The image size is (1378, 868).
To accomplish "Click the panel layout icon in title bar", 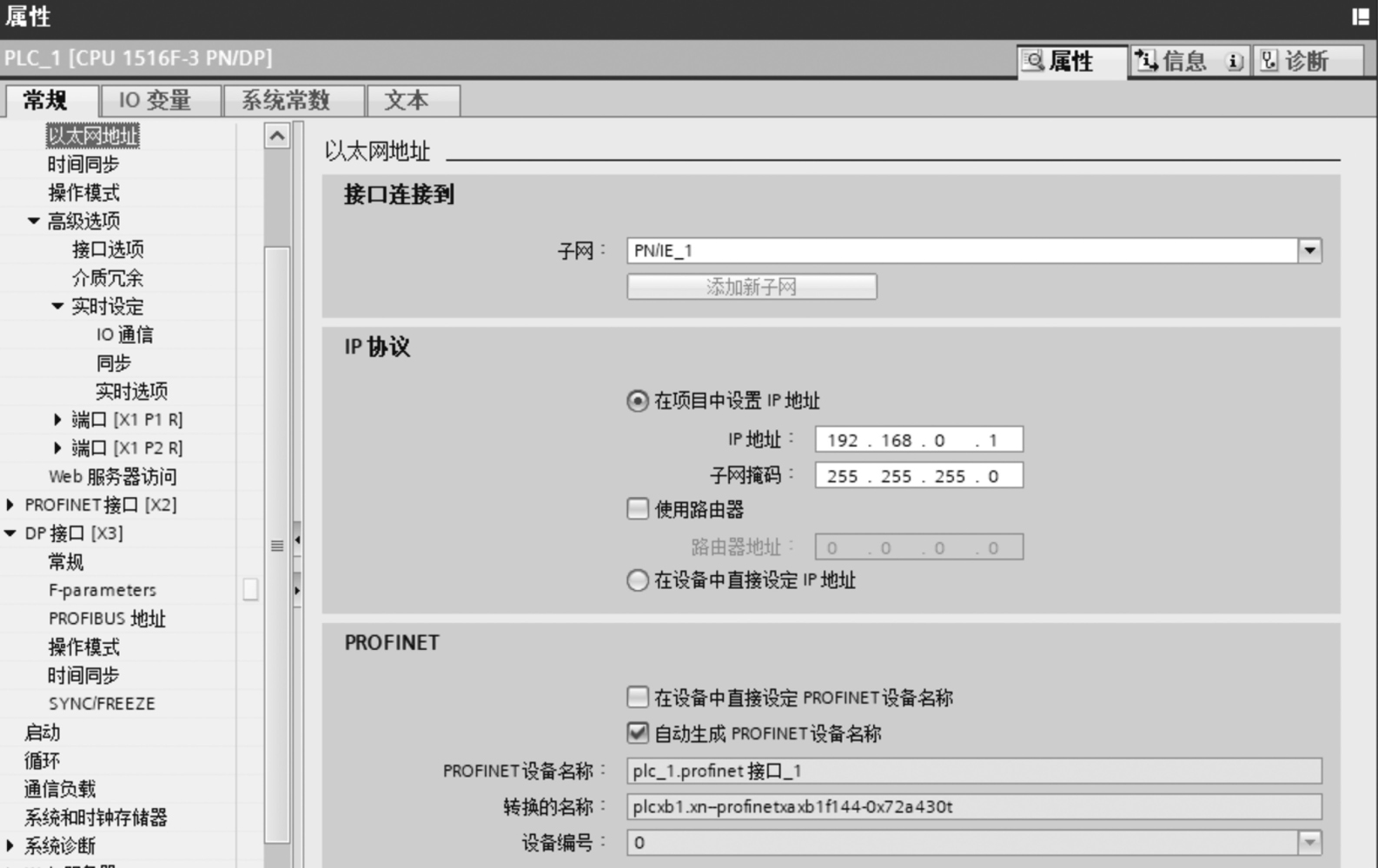I will pyautogui.click(x=1361, y=17).
